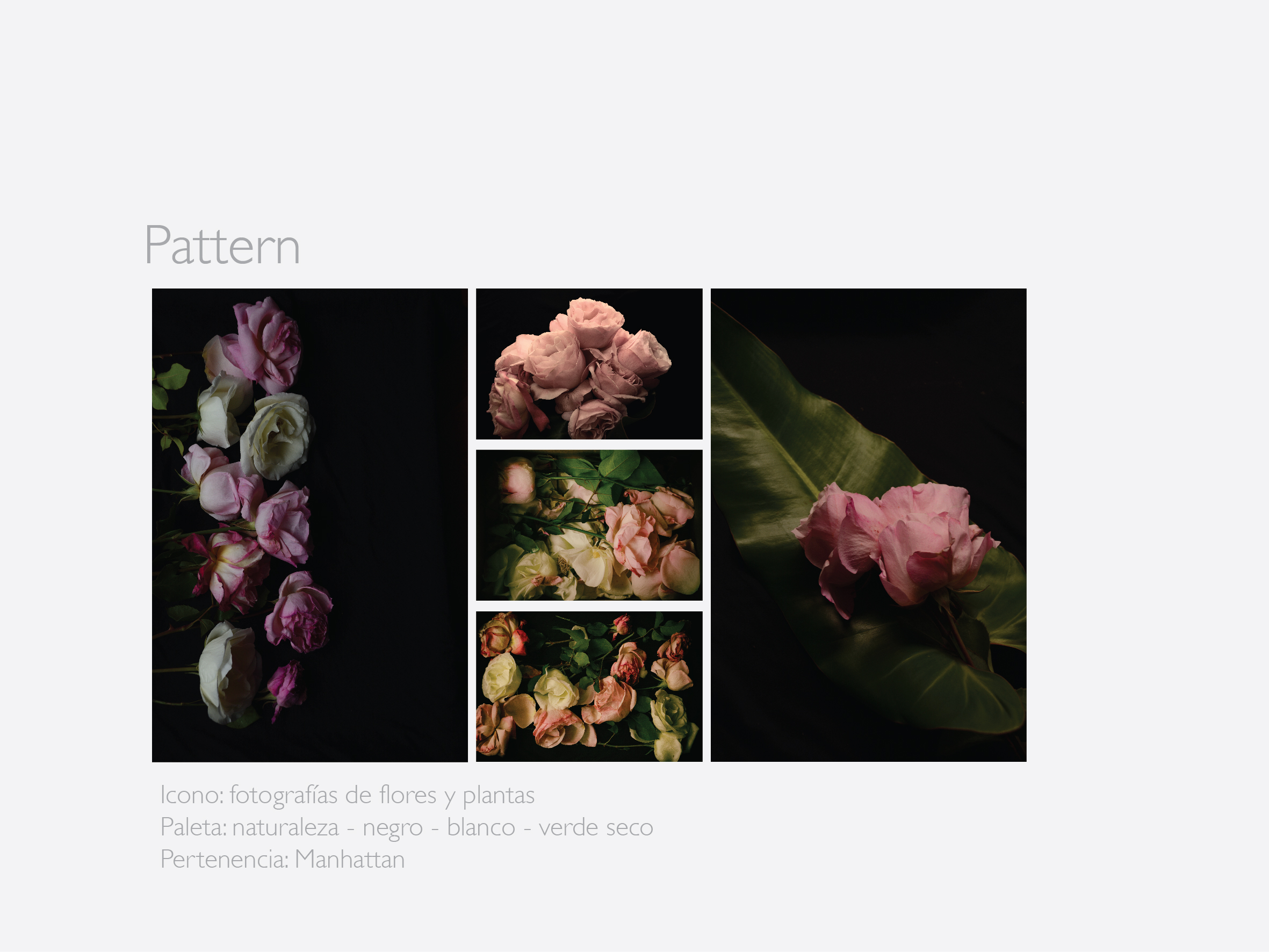The height and width of the screenshot is (952, 1269).
Task: Select the dried multicolor roses photo
Action: tap(589, 686)
